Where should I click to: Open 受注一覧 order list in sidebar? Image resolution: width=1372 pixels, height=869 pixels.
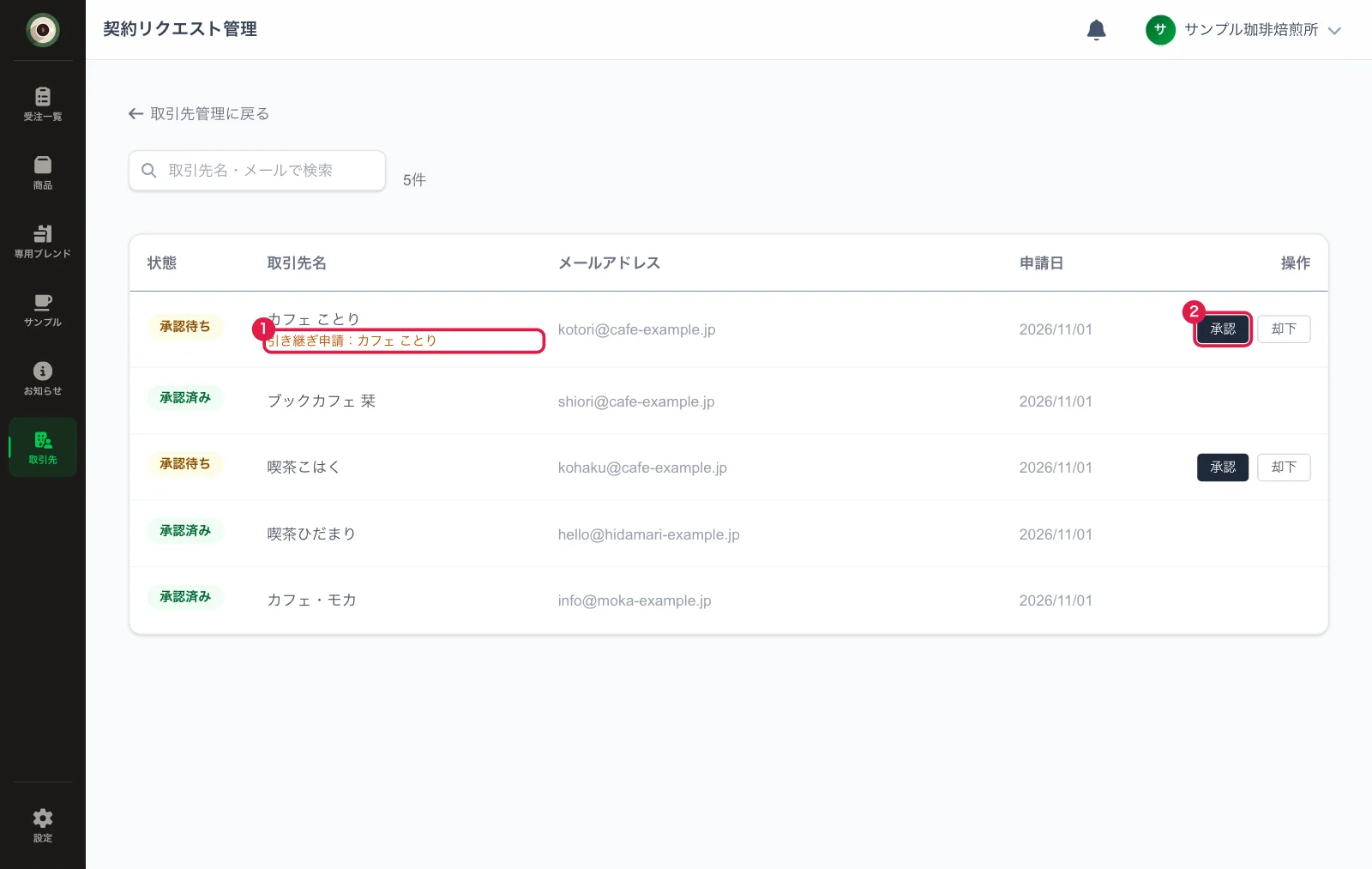[x=43, y=103]
